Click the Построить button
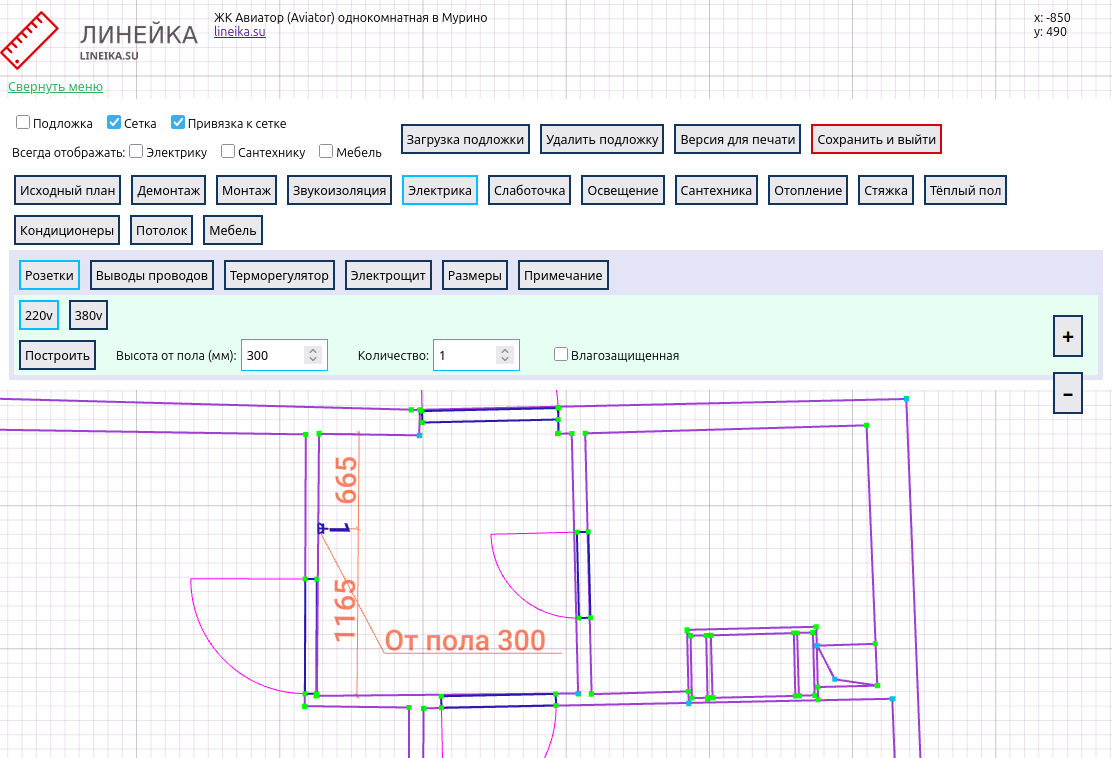Viewport: 1112px width, 758px height. click(57, 355)
